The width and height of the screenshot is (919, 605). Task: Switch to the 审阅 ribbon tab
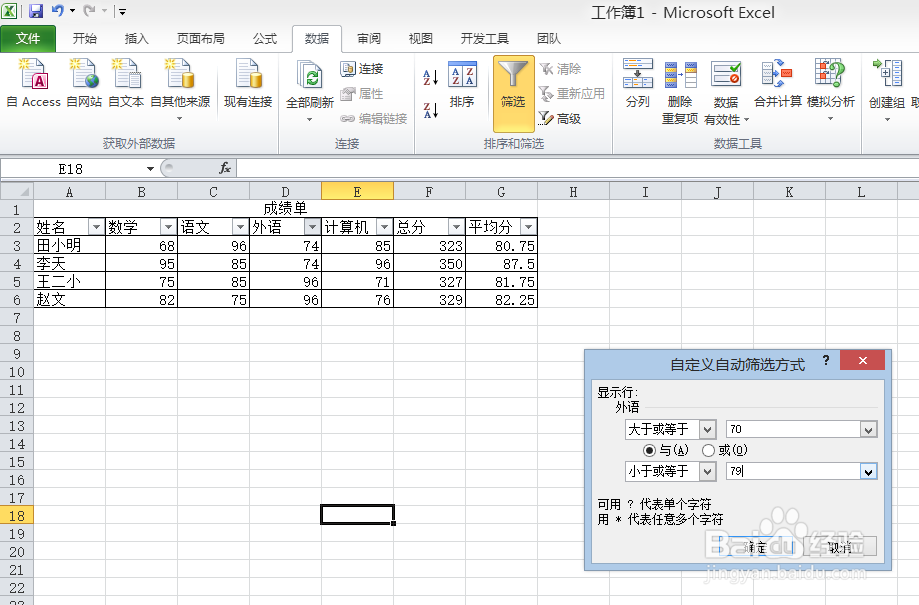369,39
